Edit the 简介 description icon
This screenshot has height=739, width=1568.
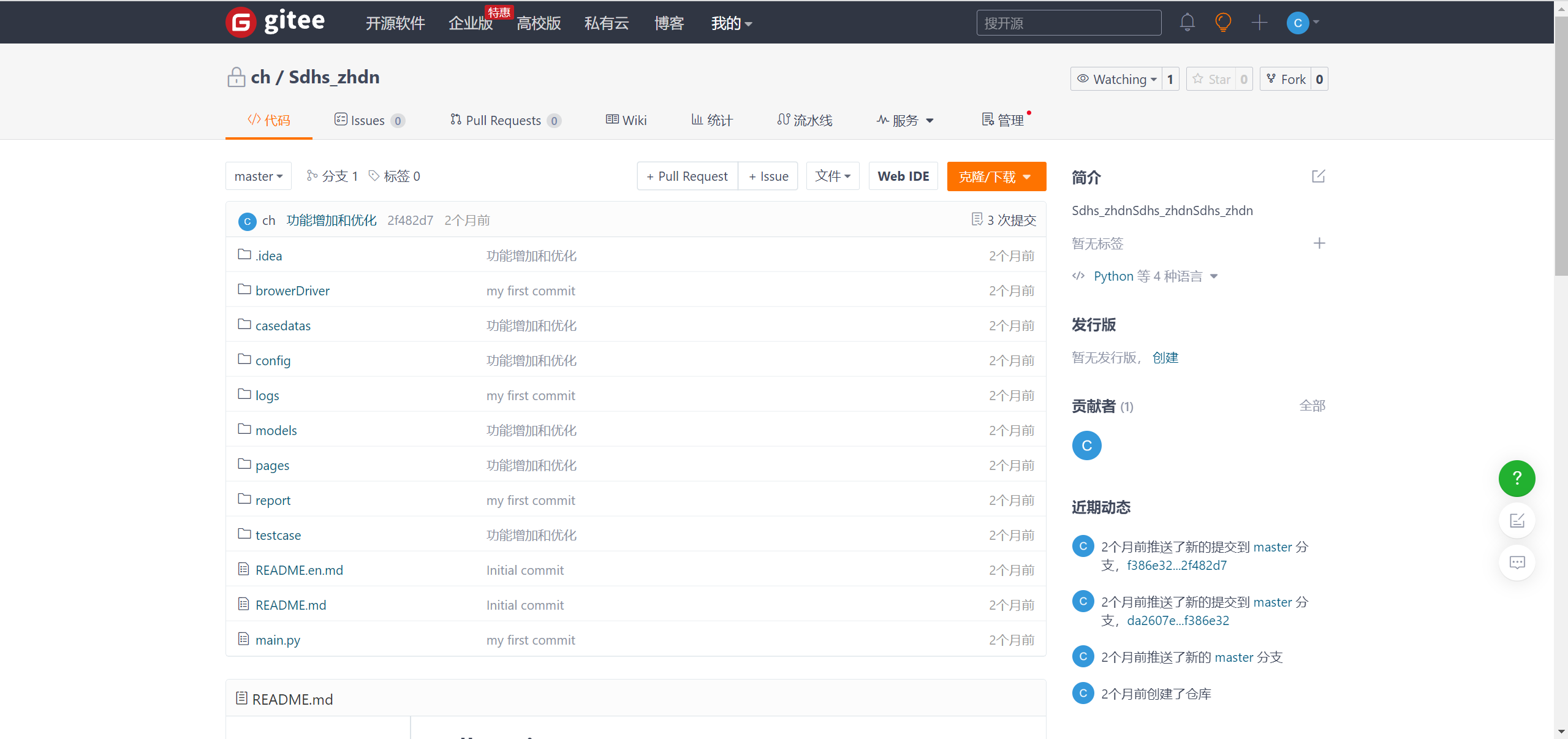1319,176
